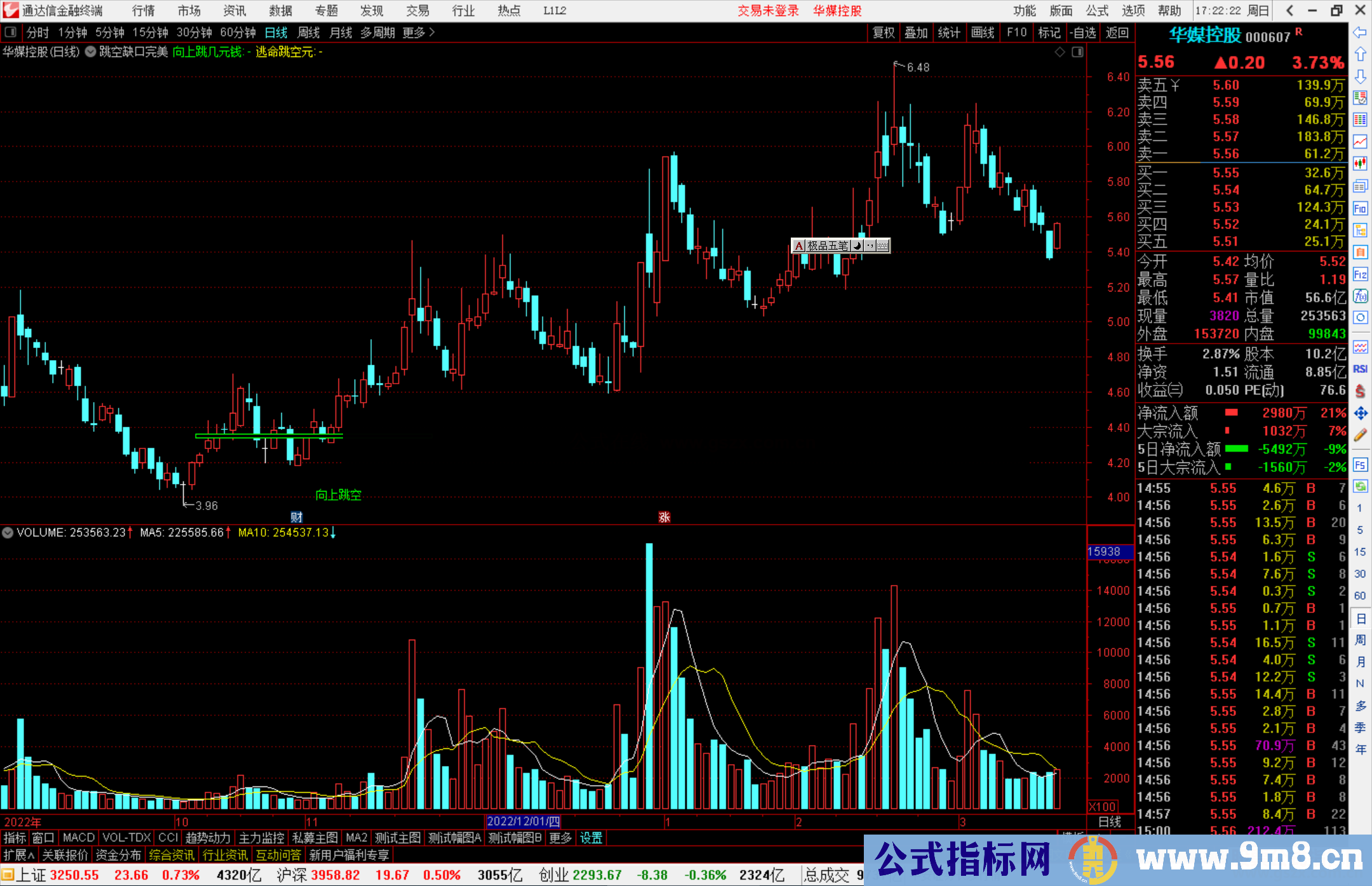Image resolution: width=1372 pixels, height=886 pixels.
Task: Click the soft keyboard icon in IME bar
Action: click(x=882, y=246)
